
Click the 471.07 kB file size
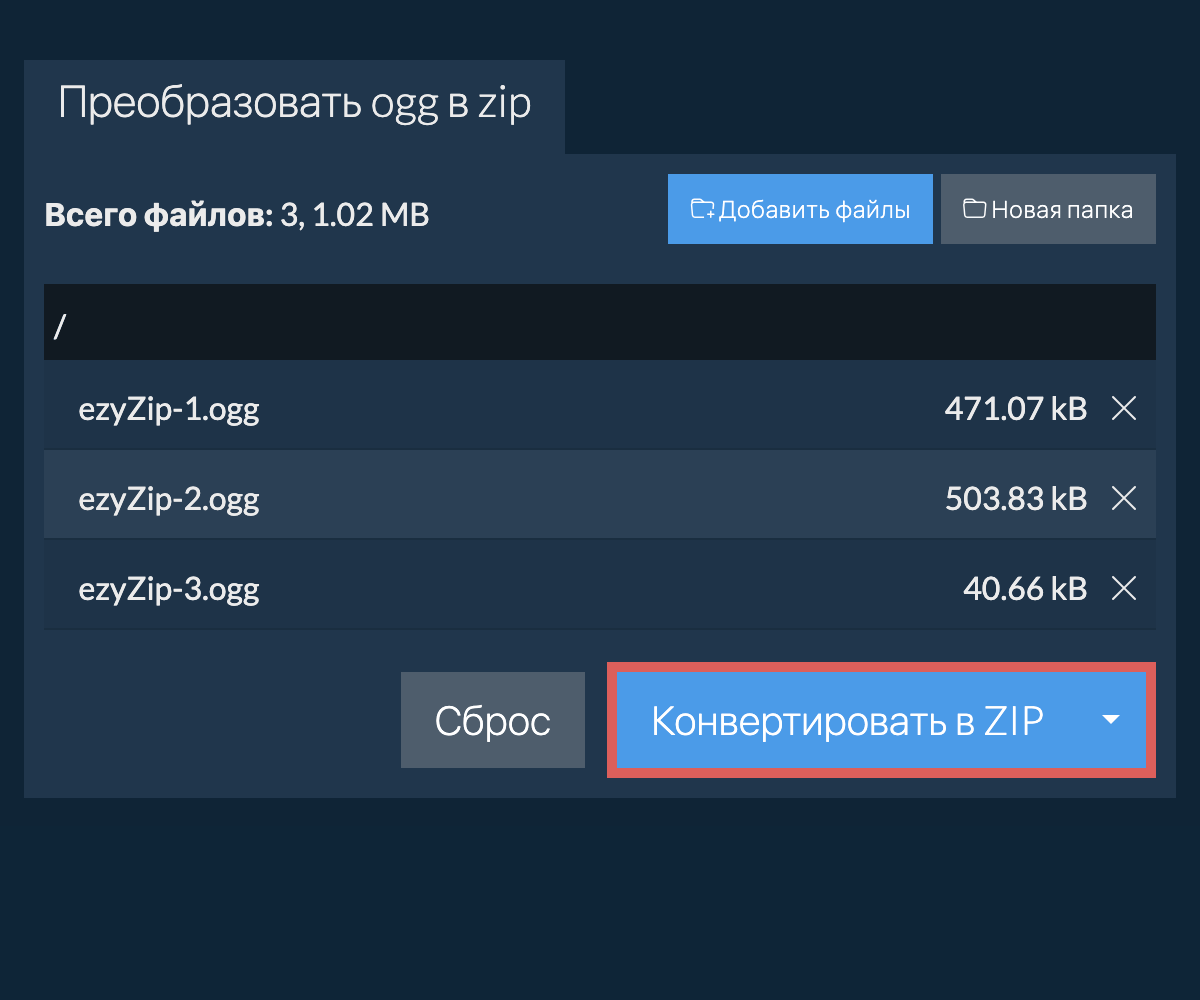(x=1015, y=408)
